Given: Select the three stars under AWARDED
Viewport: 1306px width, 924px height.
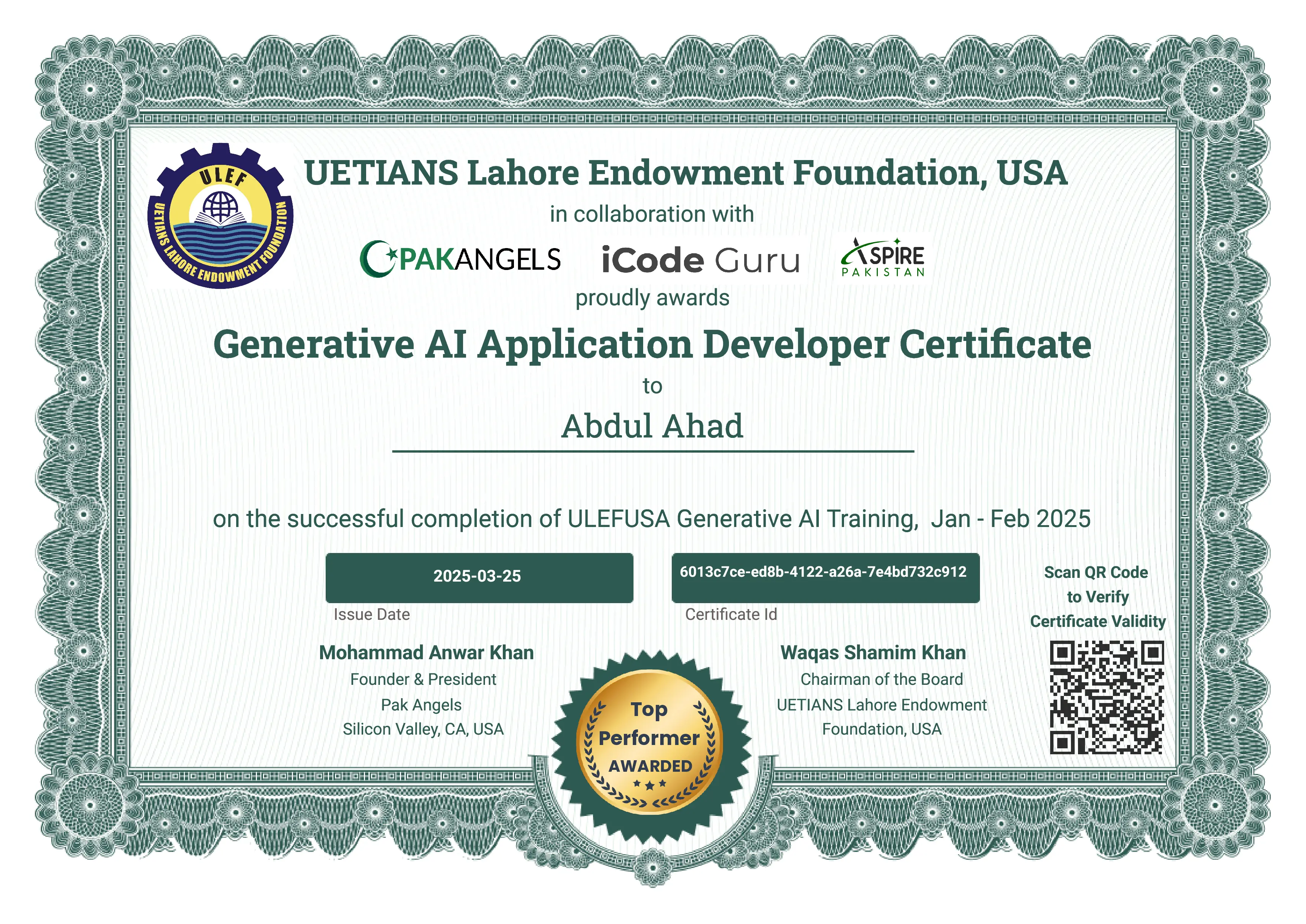Looking at the screenshot, I should click(649, 784).
